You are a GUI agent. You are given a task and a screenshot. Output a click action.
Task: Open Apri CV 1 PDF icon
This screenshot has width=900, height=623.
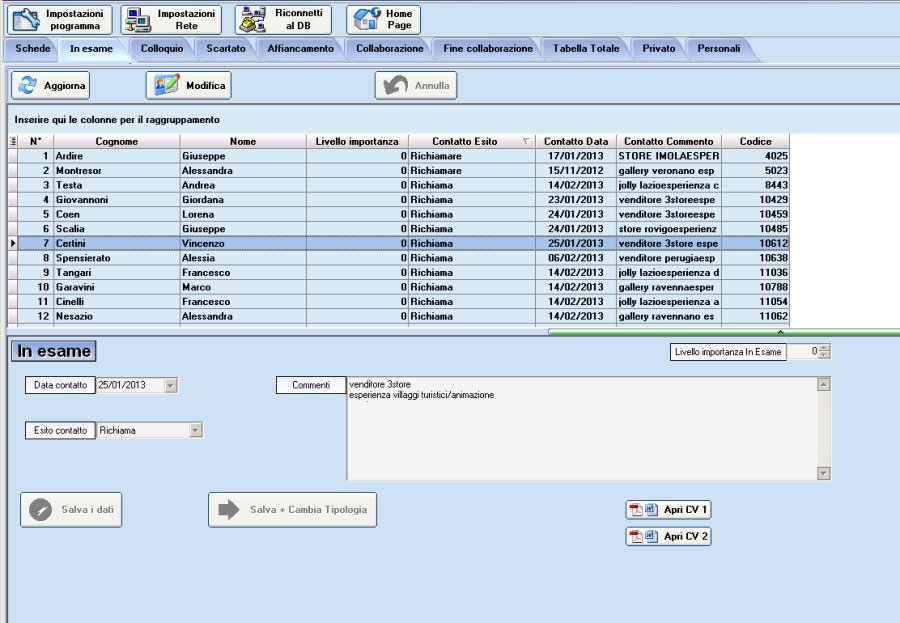[x=636, y=509]
